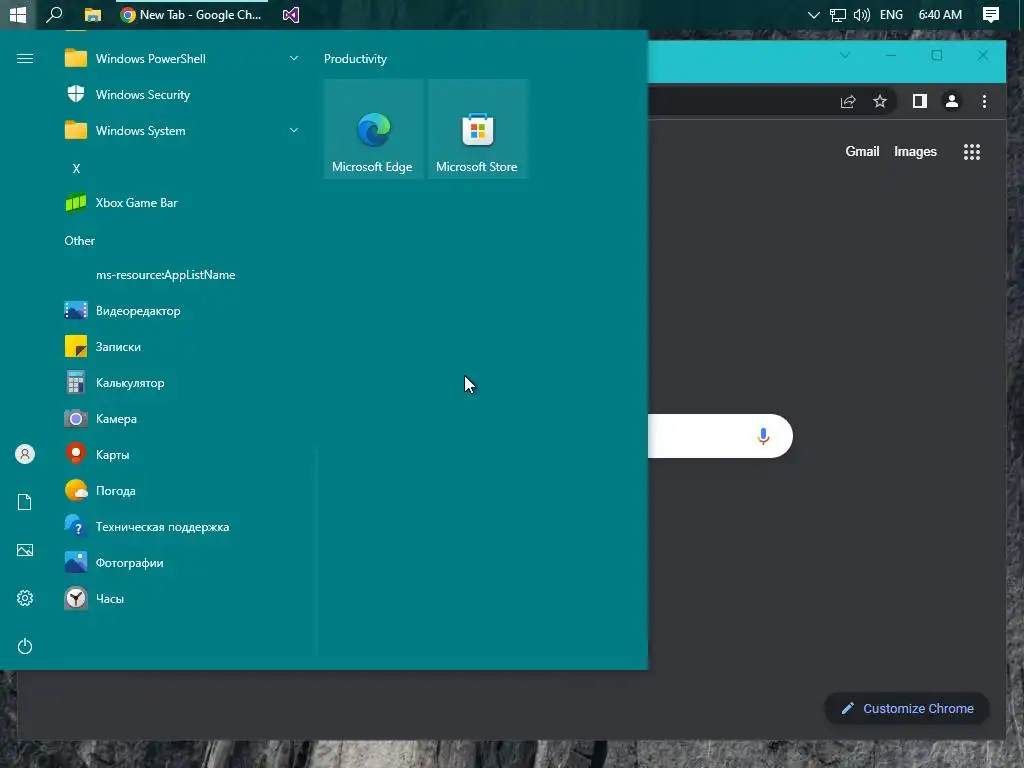The image size is (1024, 768).
Task: Jump using the X letter header
Action: point(76,168)
